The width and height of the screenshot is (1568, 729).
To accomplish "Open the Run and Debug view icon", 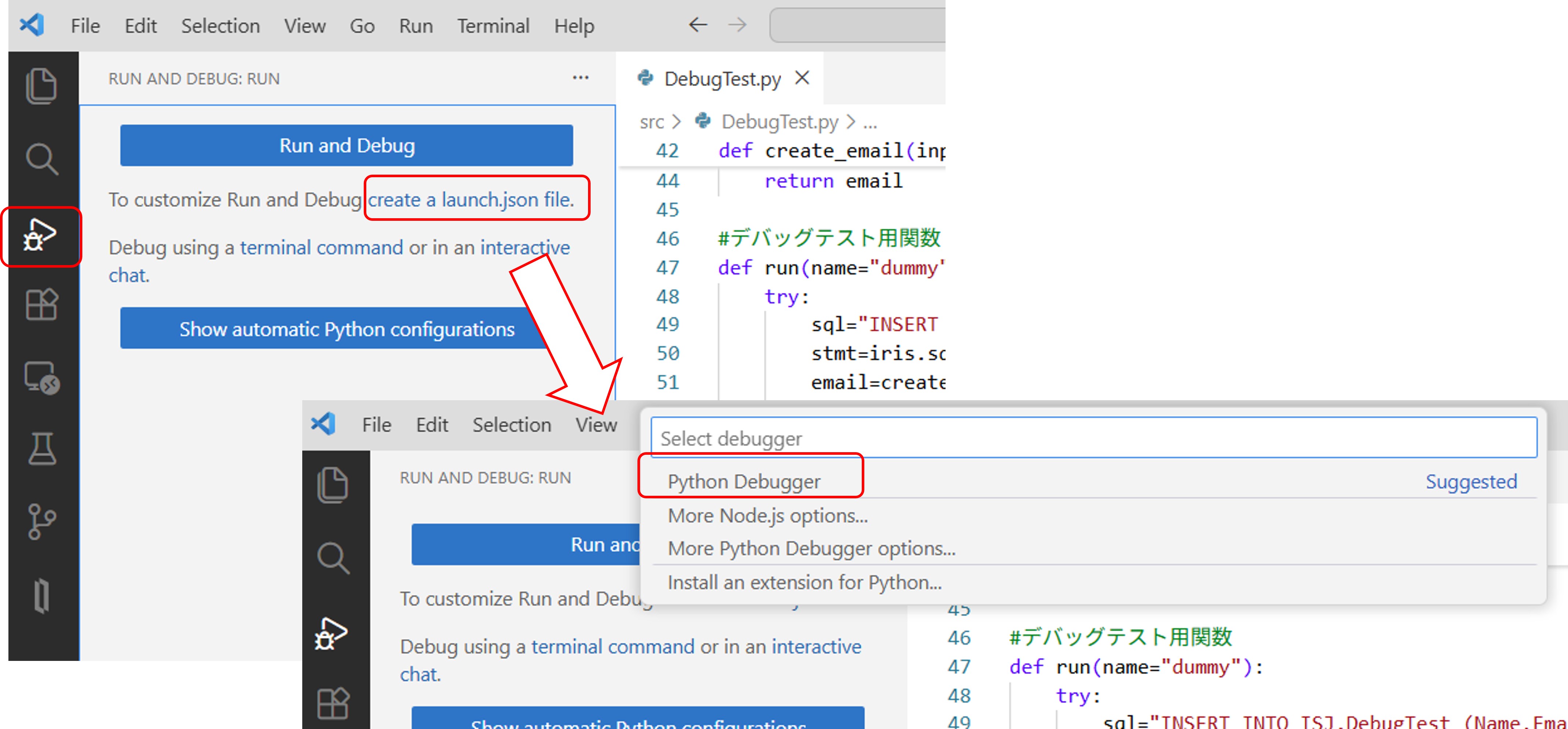I will coord(40,236).
